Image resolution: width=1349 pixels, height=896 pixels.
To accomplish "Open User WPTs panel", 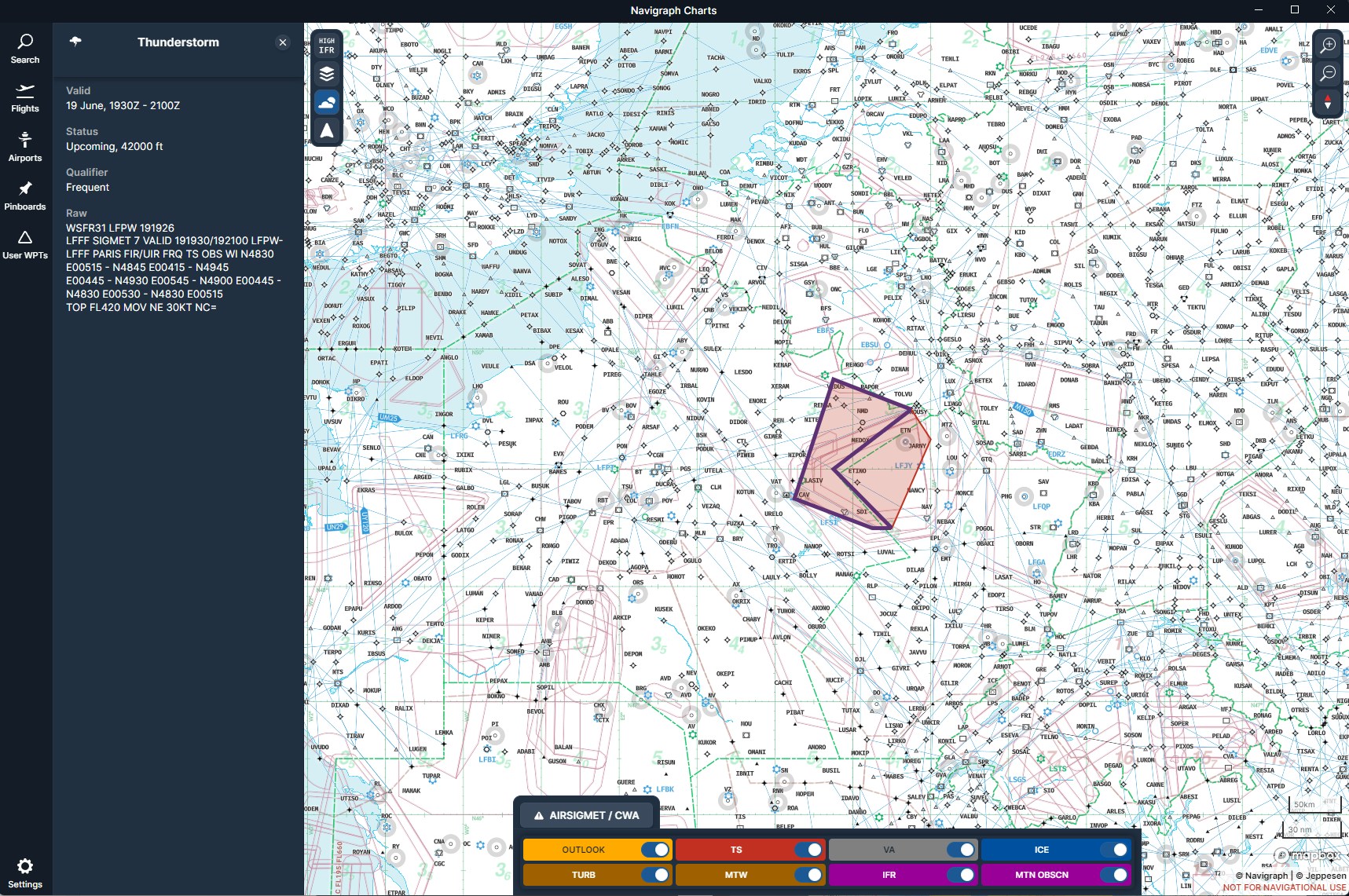I will pos(25,244).
